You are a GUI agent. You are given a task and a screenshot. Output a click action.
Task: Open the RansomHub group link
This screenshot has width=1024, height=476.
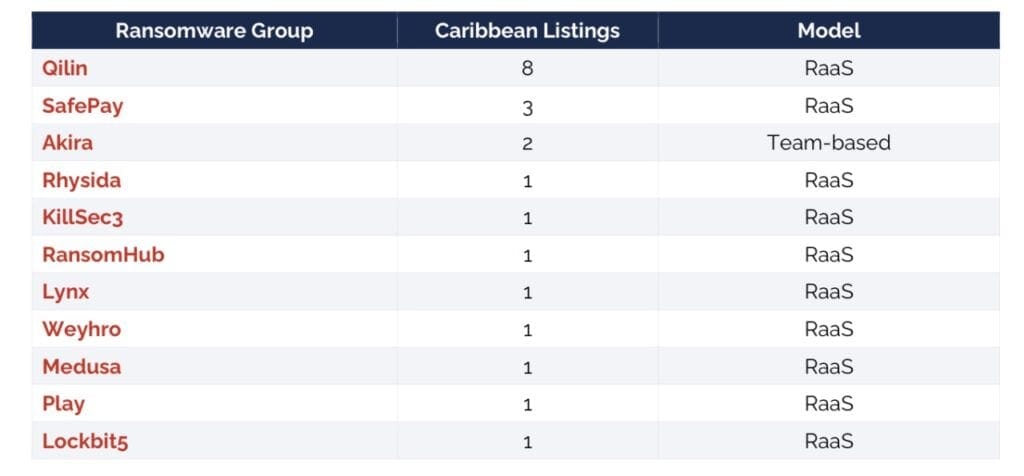click(x=103, y=255)
